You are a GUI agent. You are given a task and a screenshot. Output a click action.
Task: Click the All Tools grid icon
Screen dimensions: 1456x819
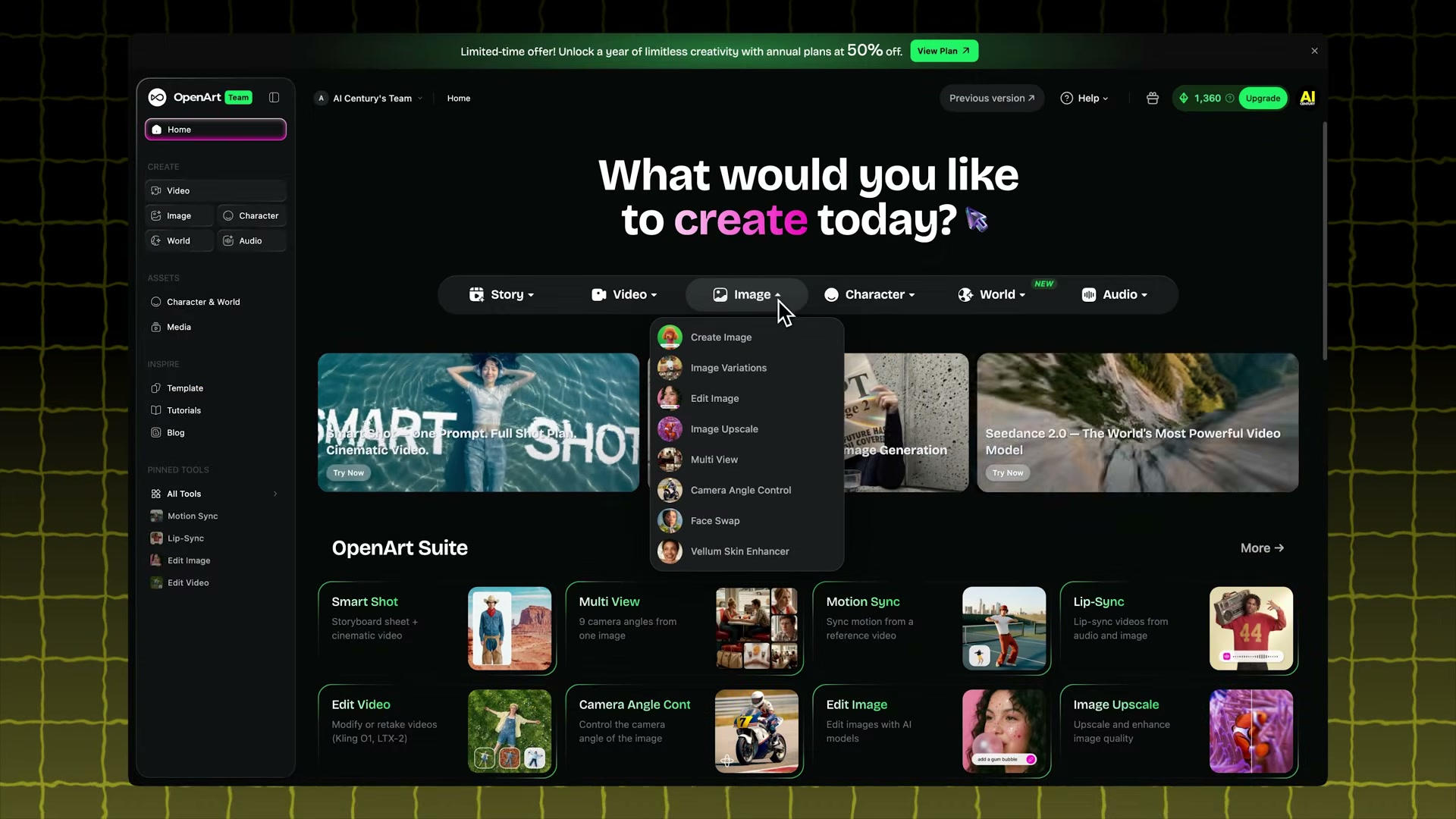(x=155, y=494)
